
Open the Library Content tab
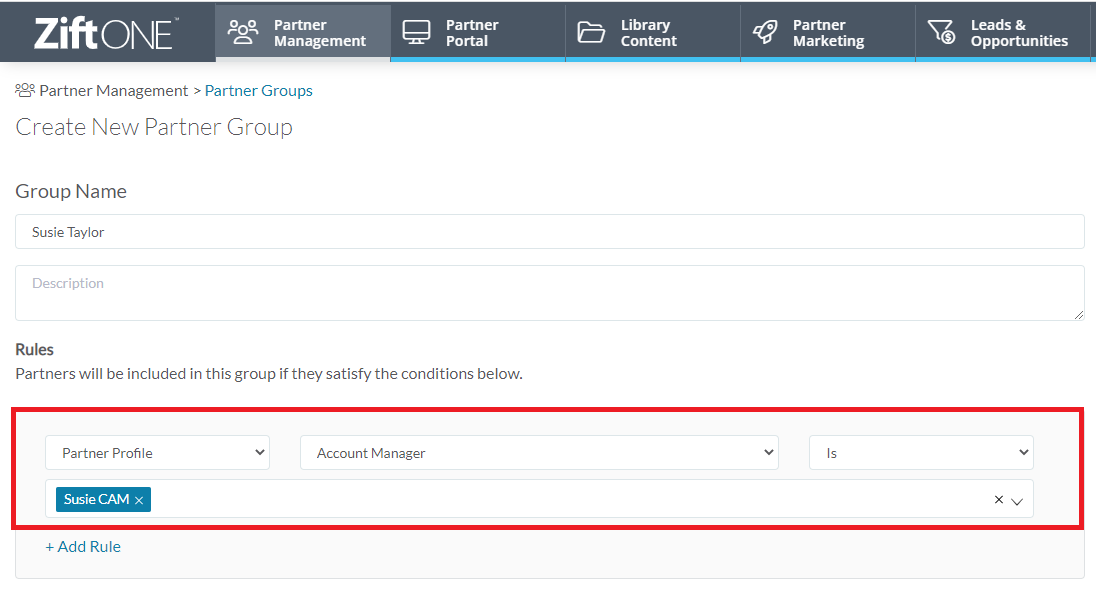(653, 33)
